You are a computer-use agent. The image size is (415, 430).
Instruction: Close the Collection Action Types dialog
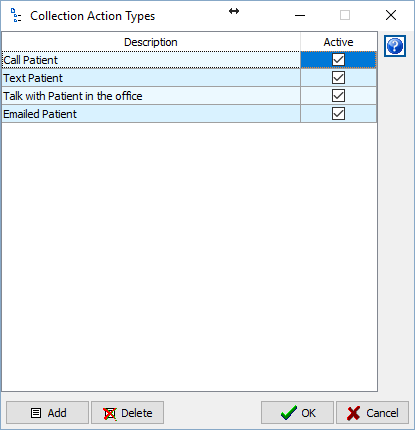[x=391, y=15]
